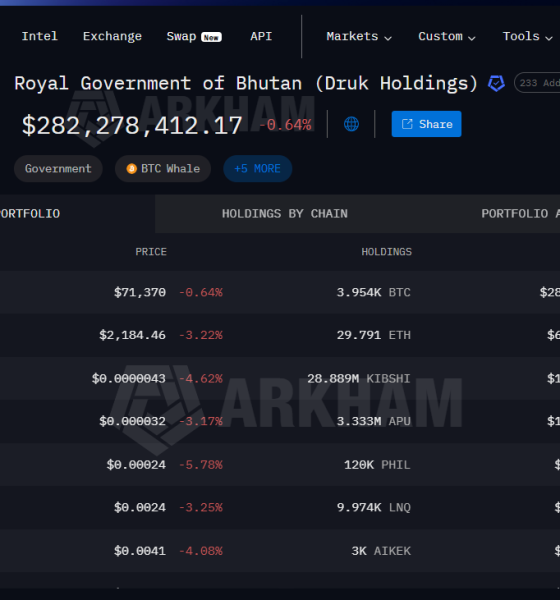Click the blue Share button
Image resolution: width=560 pixels, height=600 pixels.
click(426, 124)
